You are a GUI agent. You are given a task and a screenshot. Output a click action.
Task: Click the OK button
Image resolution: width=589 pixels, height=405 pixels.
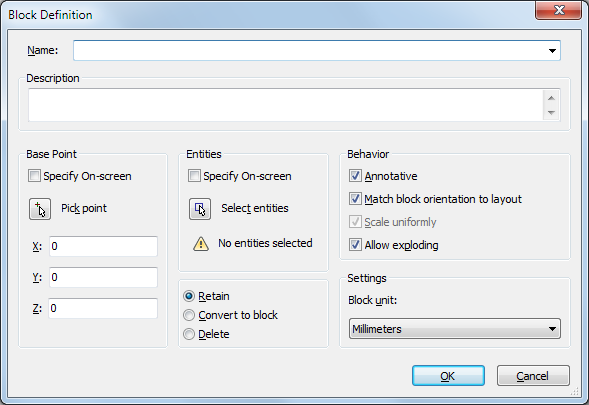pos(448,376)
